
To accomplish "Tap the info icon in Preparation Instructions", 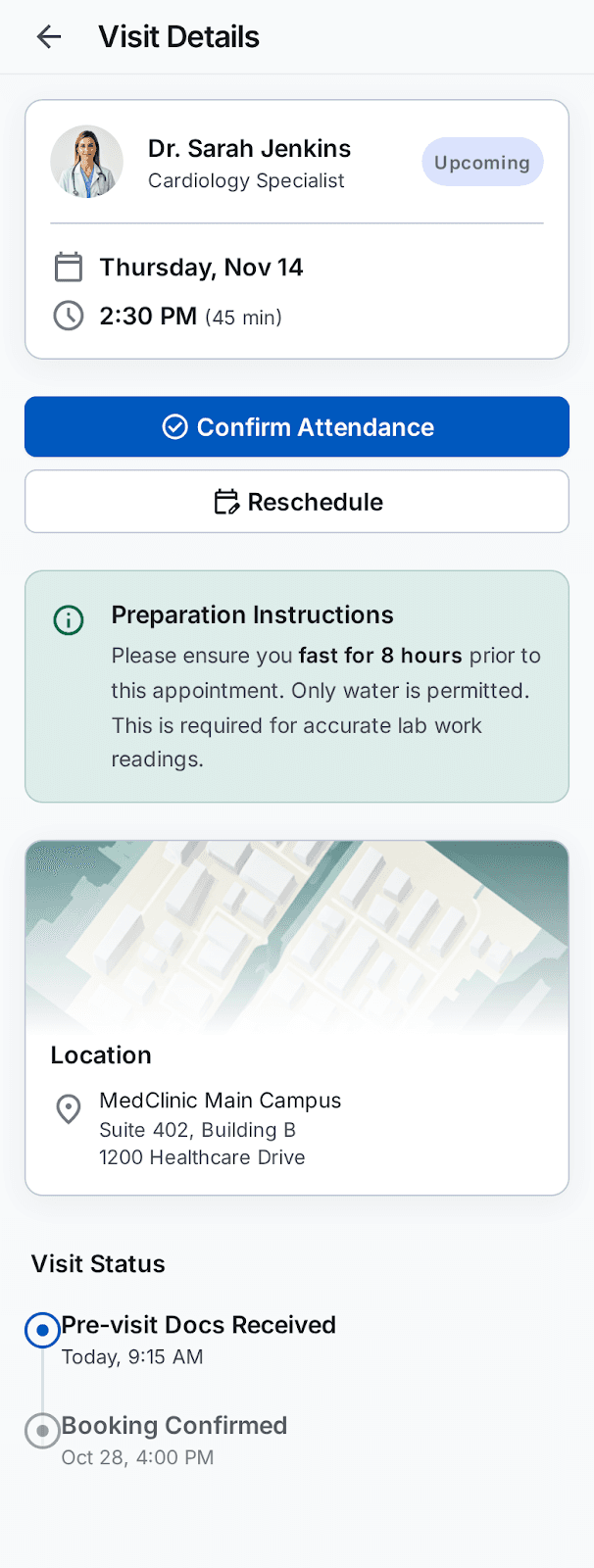I will point(69,619).
